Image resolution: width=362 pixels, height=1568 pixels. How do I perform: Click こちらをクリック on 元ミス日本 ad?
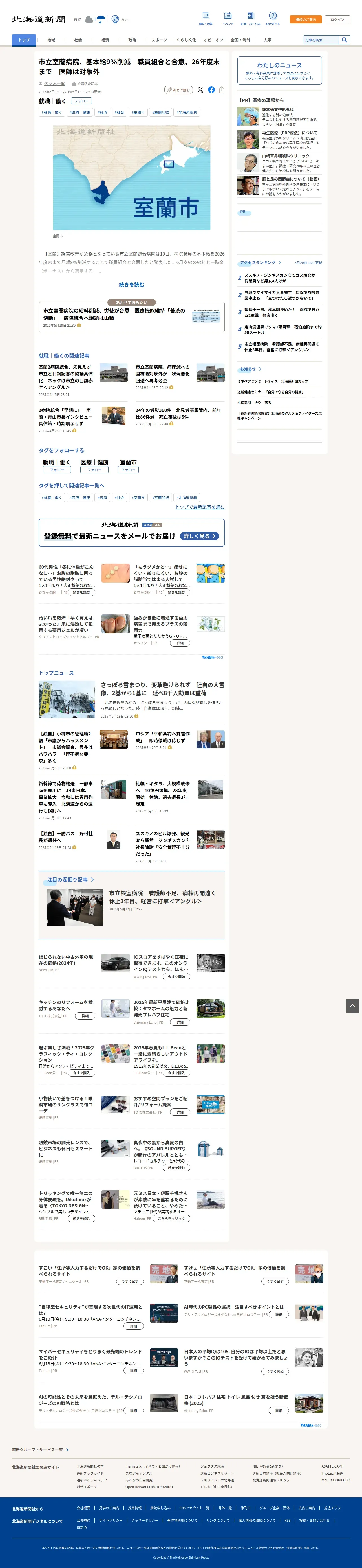coord(172,1219)
